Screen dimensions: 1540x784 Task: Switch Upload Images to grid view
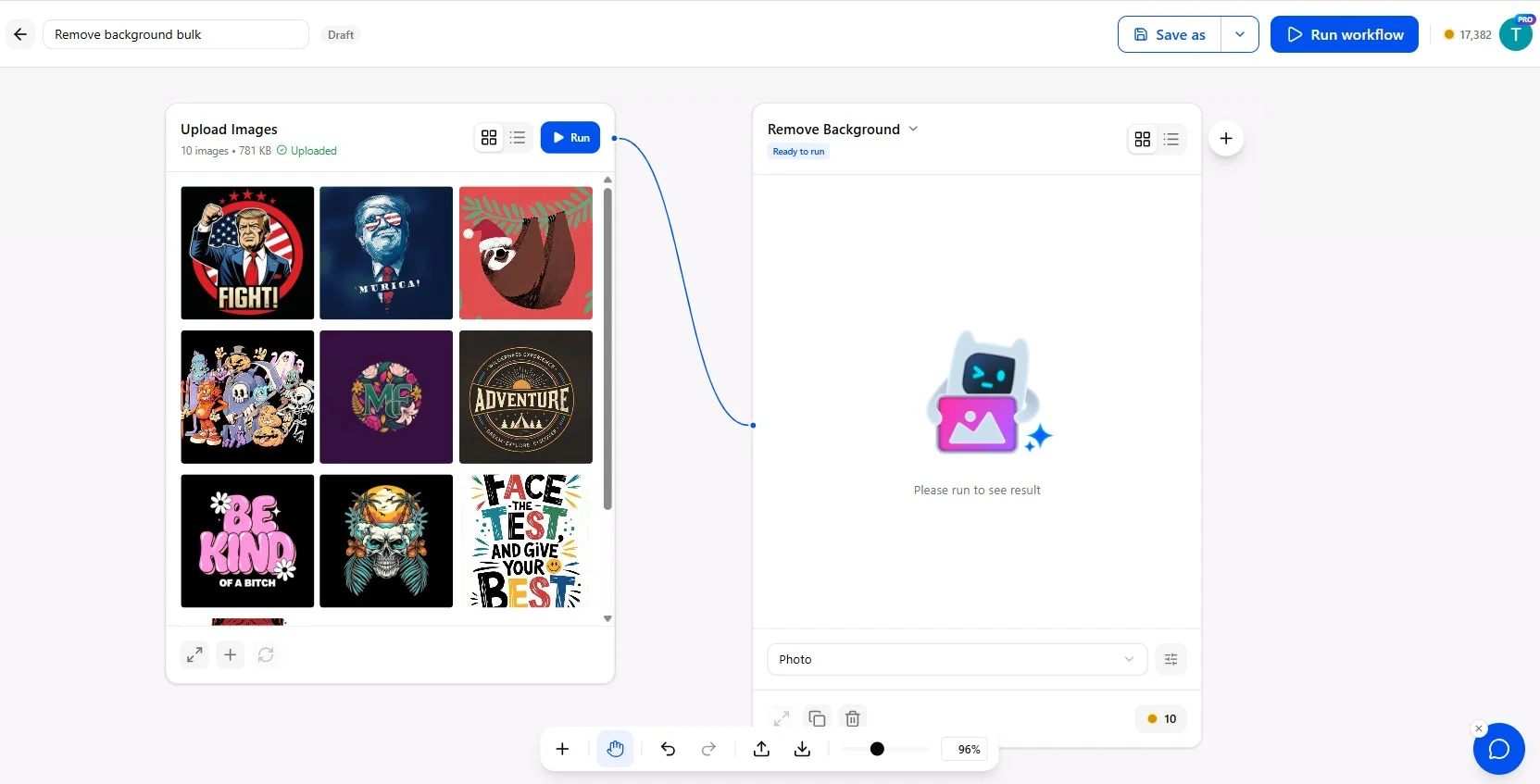tap(489, 138)
